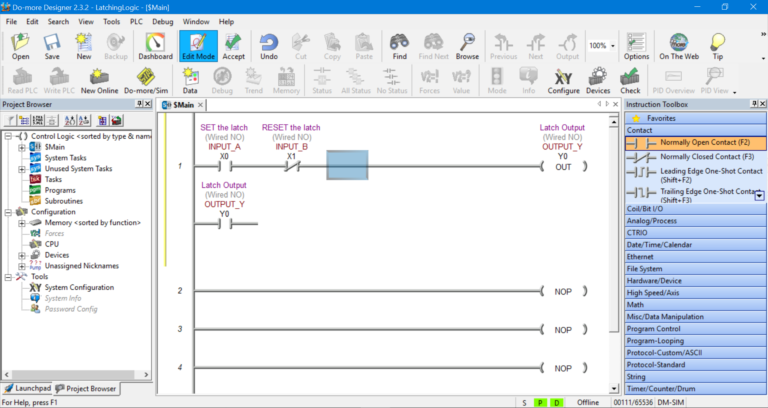
Task: Expand the $Main tree node
Action: tap(22, 147)
